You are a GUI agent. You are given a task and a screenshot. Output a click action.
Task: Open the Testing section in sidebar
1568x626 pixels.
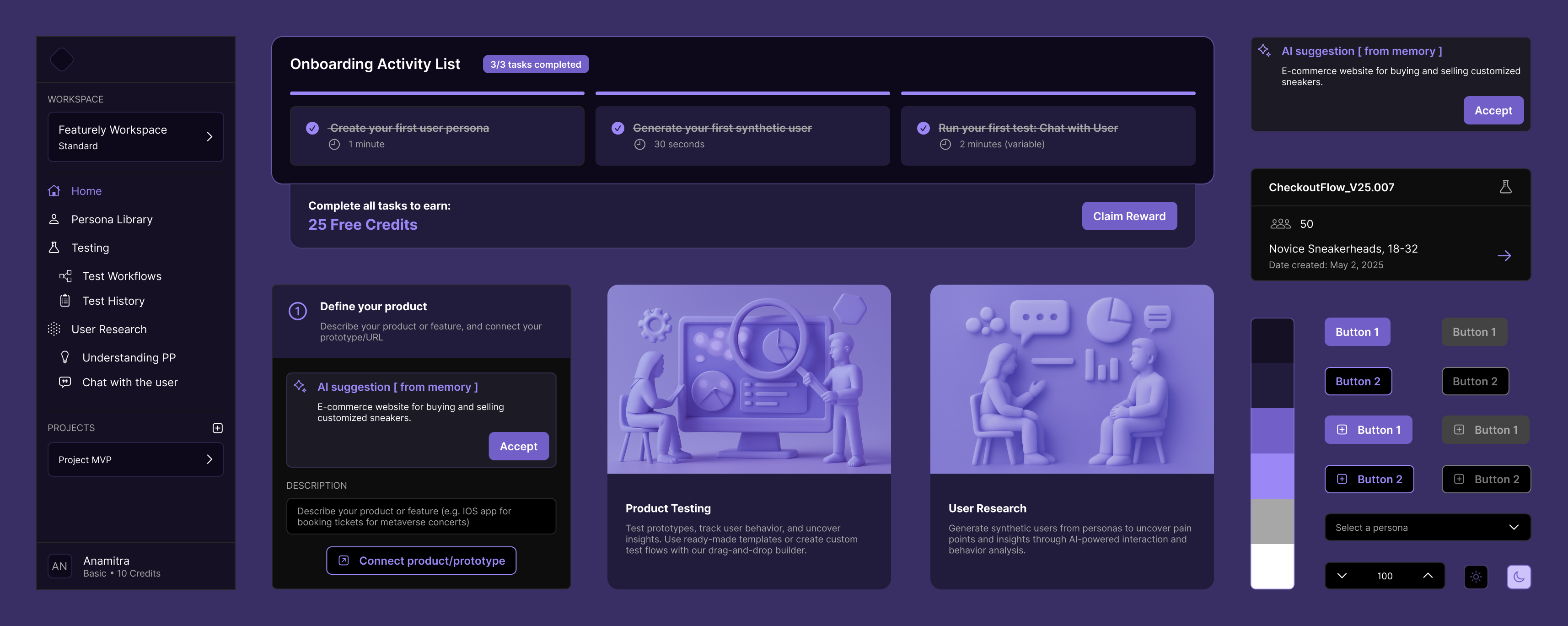tap(90, 247)
